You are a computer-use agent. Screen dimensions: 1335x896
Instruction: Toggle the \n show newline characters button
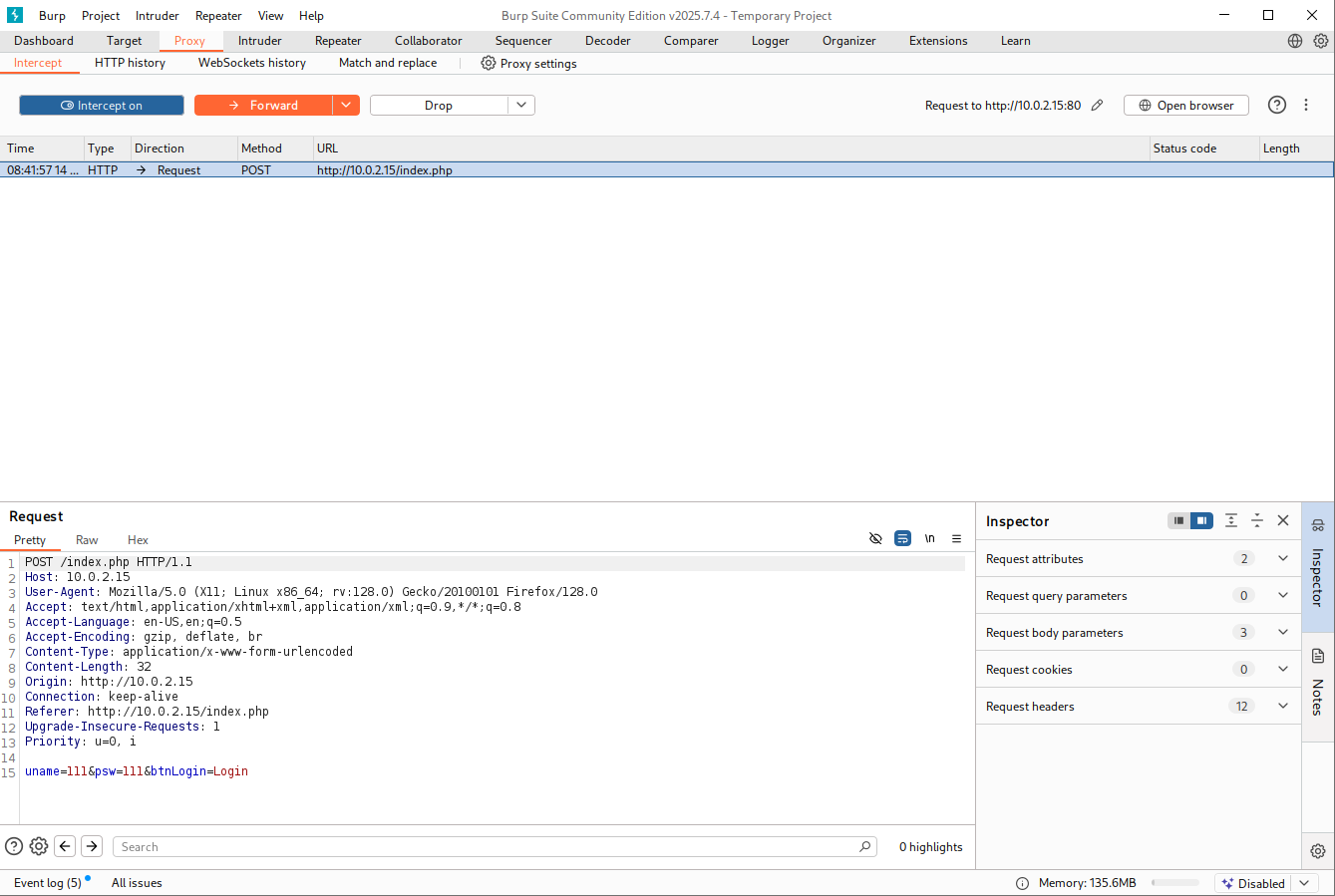(929, 539)
